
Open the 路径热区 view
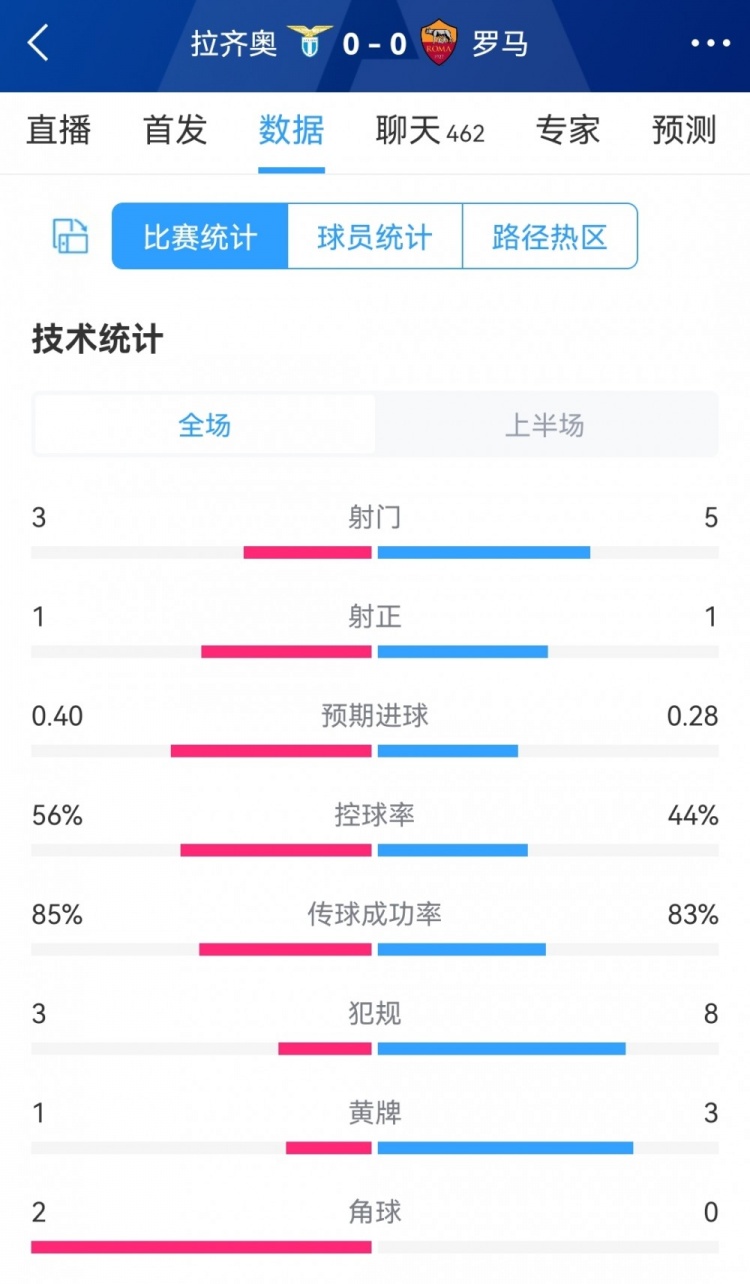(x=549, y=236)
